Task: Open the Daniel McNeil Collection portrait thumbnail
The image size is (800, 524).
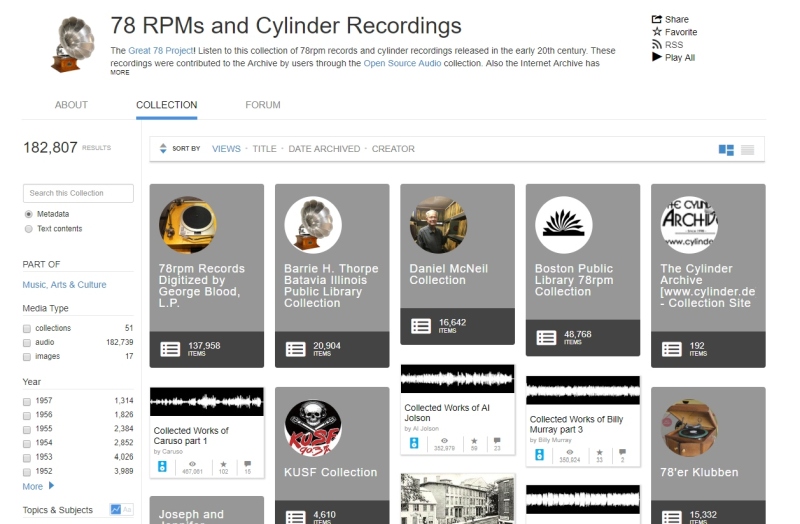Action: click(x=438, y=225)
